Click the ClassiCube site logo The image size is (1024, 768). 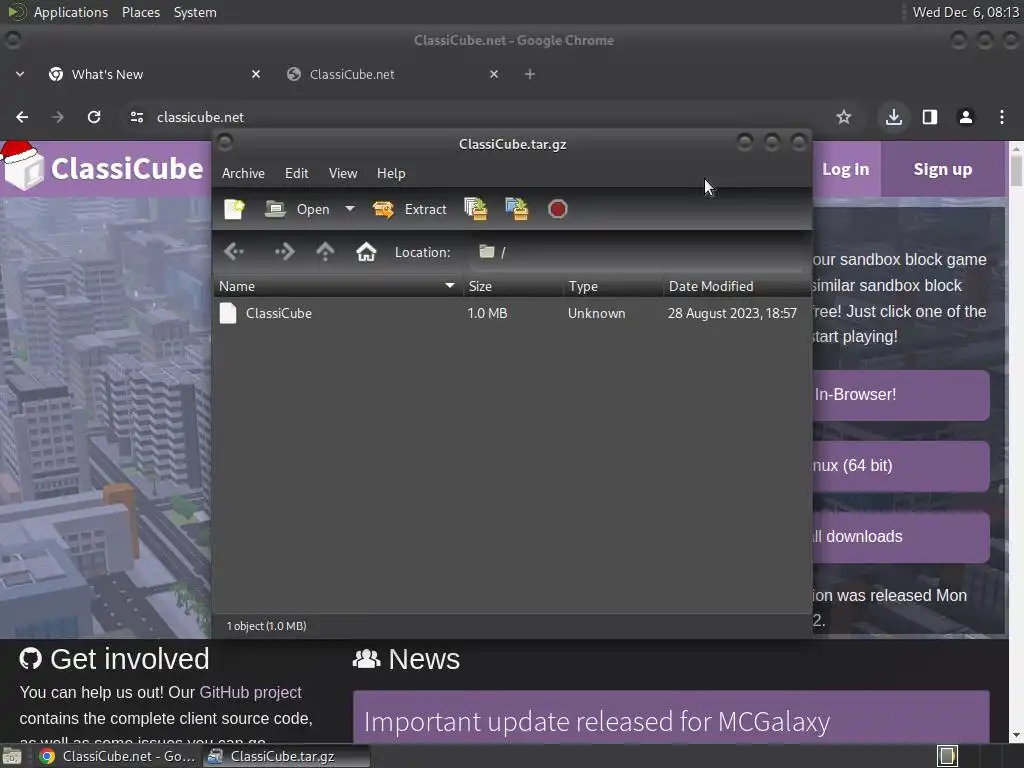click(x=104, y=168)
